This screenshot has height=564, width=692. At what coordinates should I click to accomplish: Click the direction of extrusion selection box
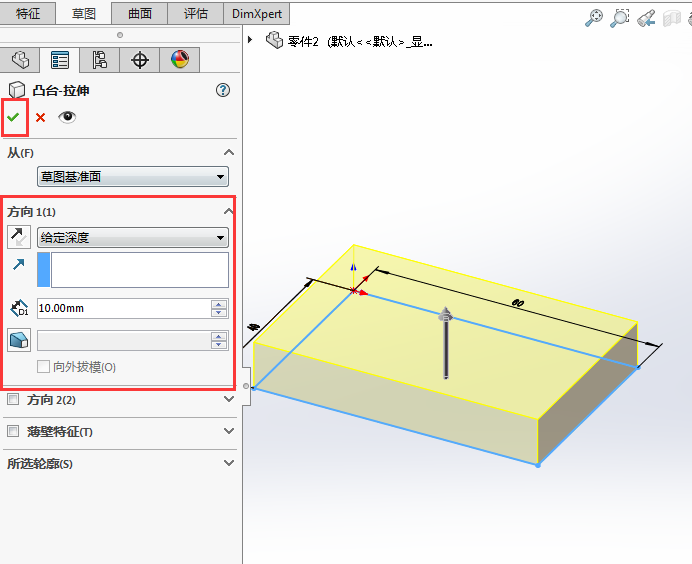pos(140,270)
